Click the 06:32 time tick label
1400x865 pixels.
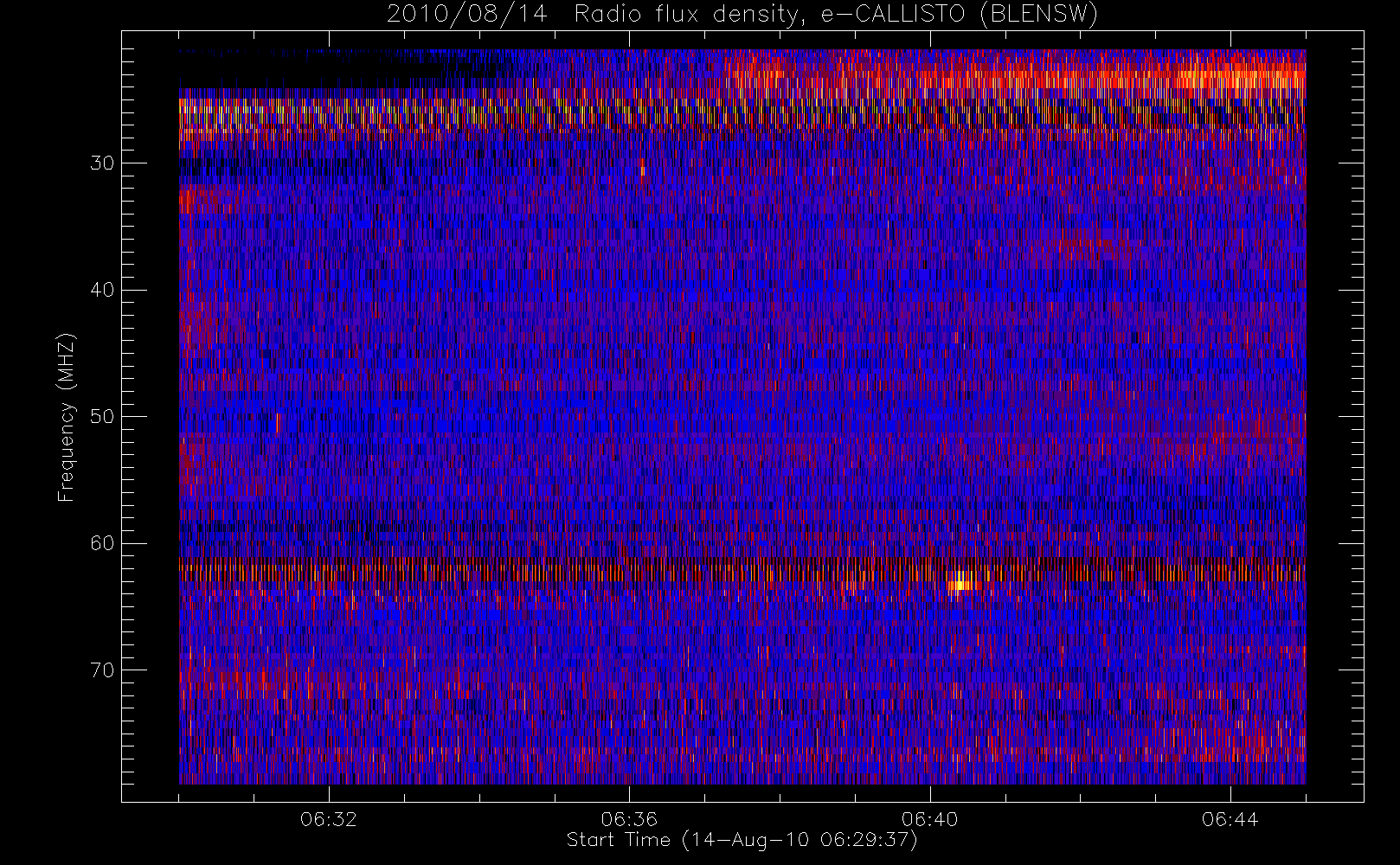tap(329, 819)
